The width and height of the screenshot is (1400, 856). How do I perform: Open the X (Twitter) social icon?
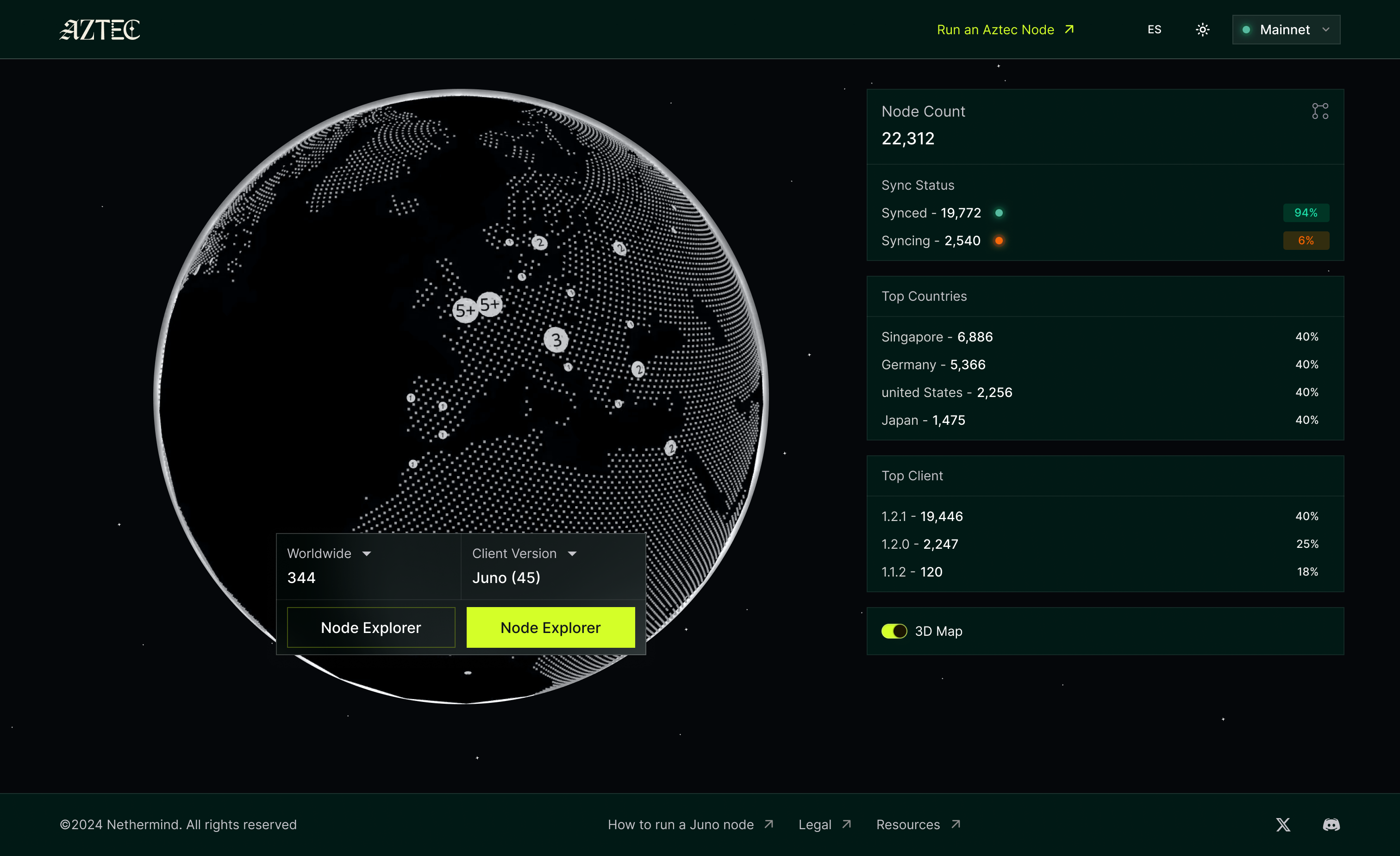1283,825
